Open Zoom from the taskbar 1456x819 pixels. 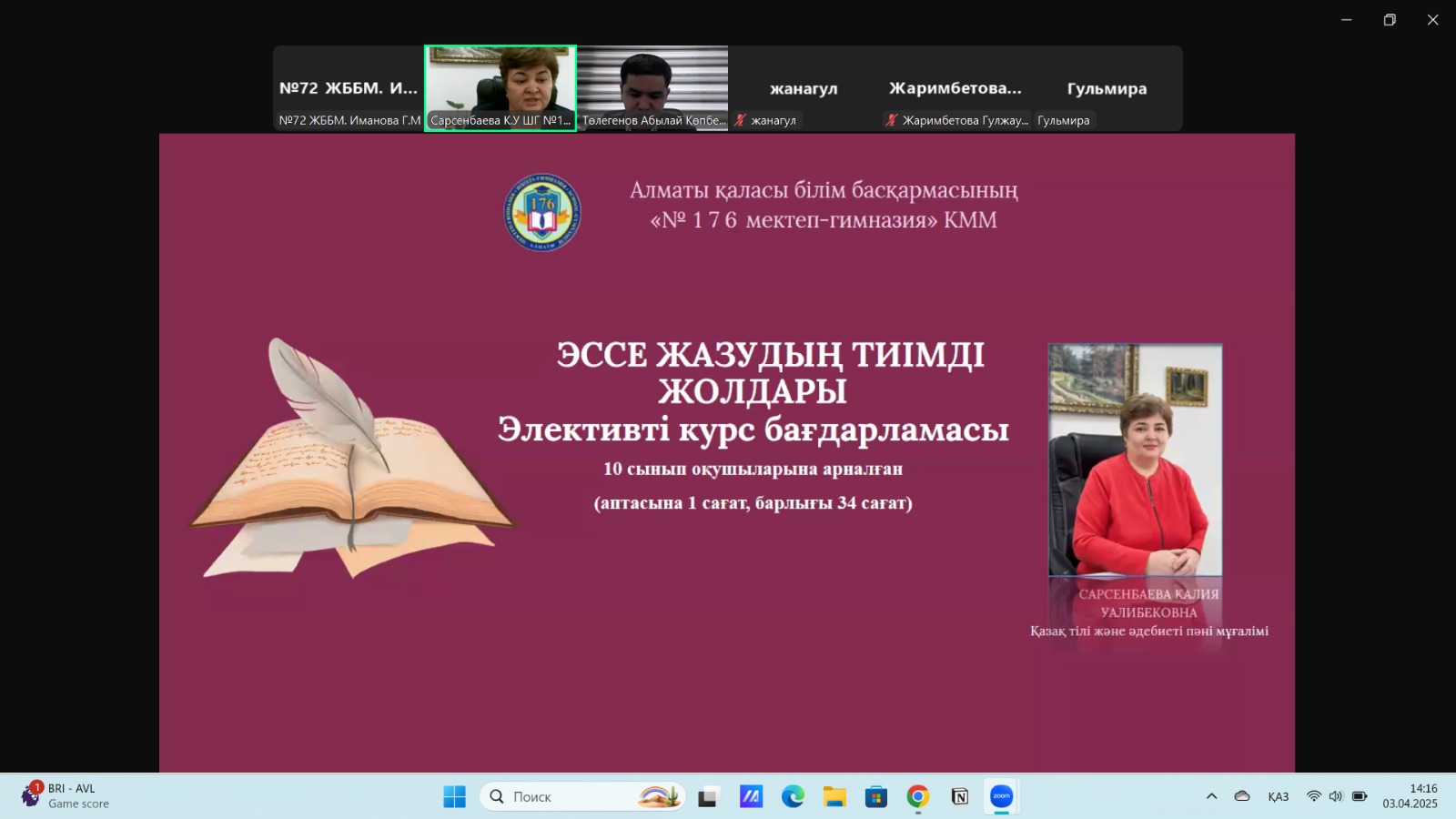(1001, 797)
